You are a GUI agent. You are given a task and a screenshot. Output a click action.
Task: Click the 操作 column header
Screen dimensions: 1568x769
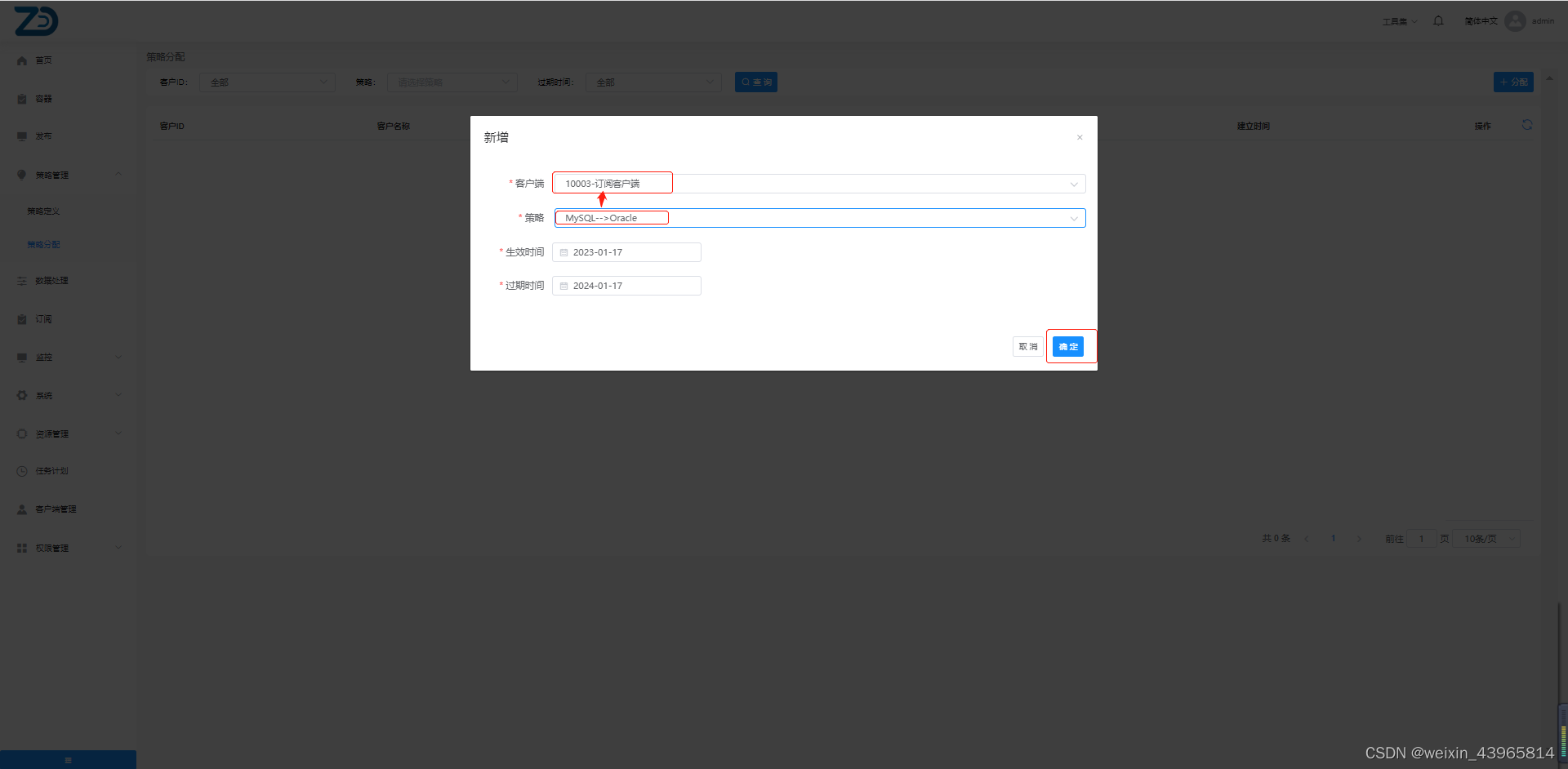tap(1482, 127)
